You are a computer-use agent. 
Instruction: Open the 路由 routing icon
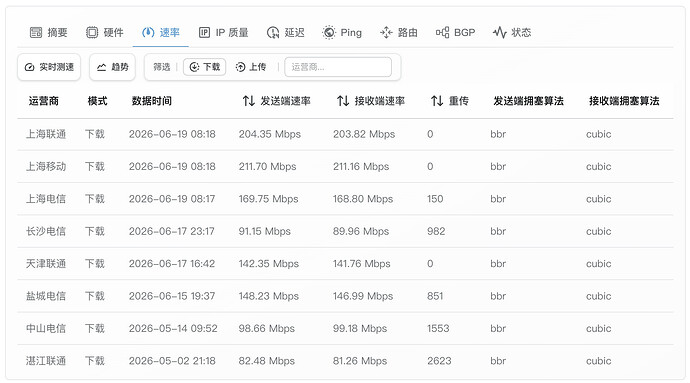coord(386,32)
